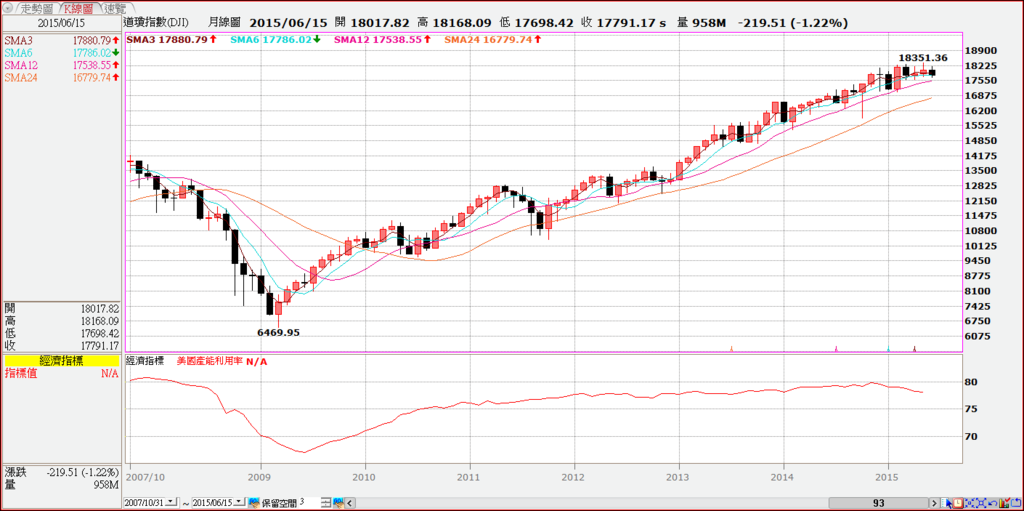
Task: Click the SMA24 16779.74 legend label in chart
Action: pos(493,39)
